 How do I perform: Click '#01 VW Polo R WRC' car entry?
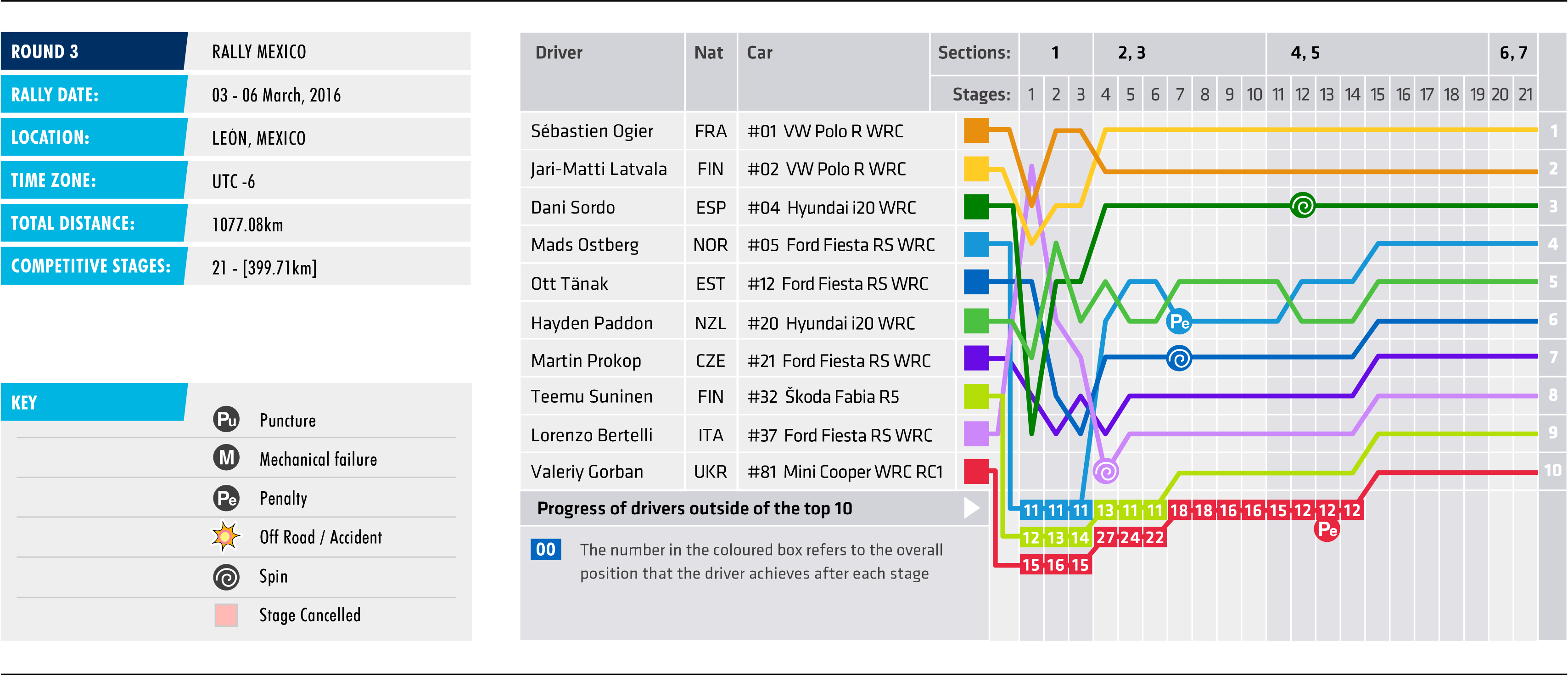[825, 131]
